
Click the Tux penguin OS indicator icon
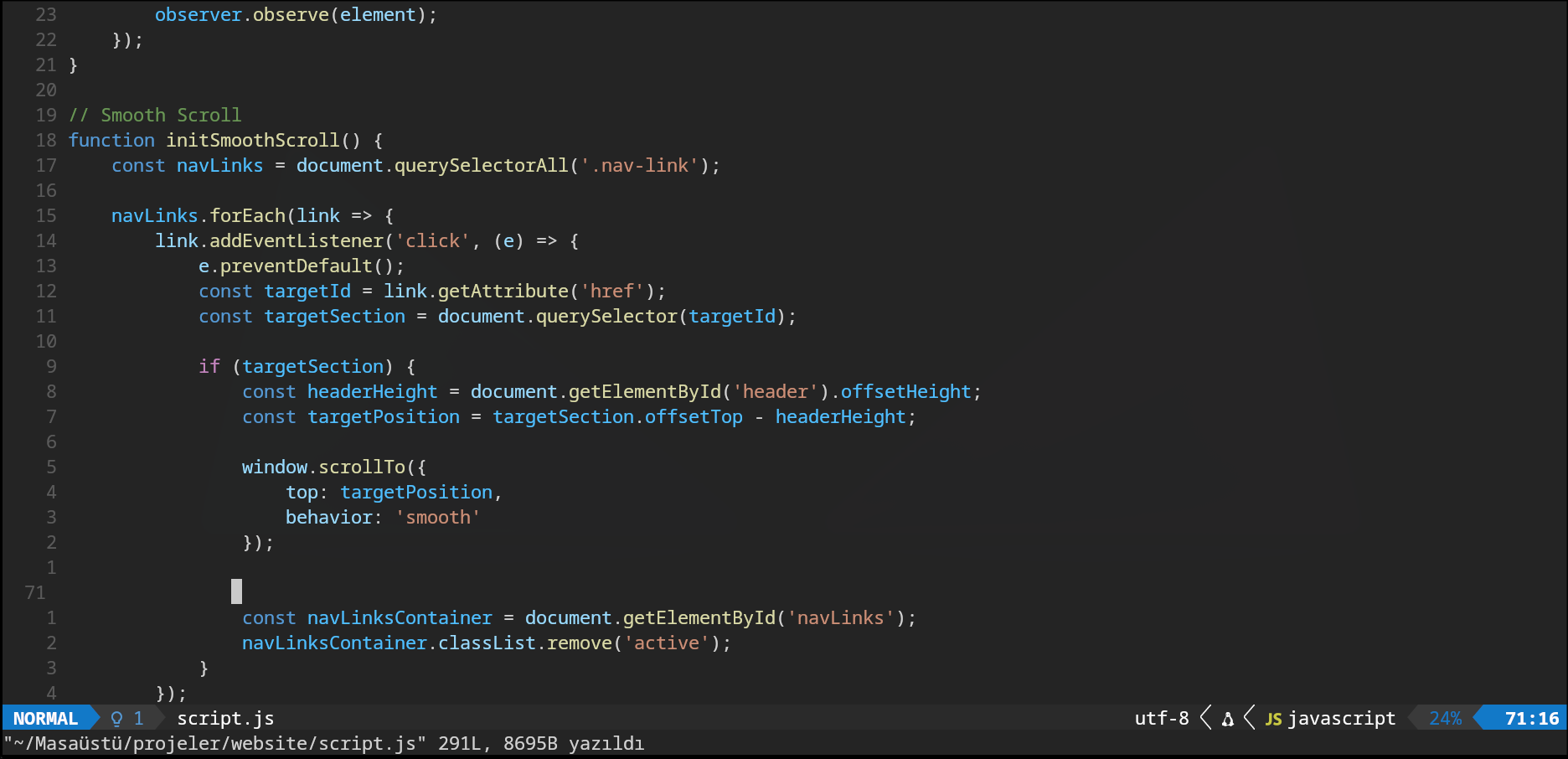(x=1227, y=718)
